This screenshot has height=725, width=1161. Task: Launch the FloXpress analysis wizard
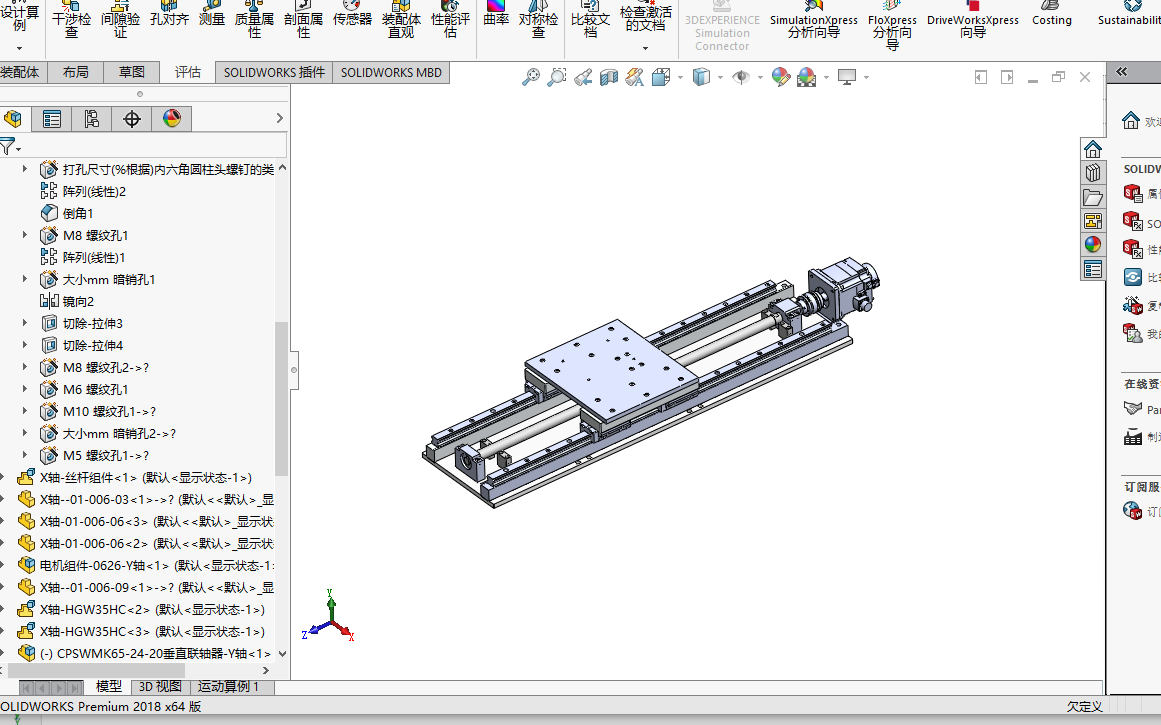click(x=892, y=25)
